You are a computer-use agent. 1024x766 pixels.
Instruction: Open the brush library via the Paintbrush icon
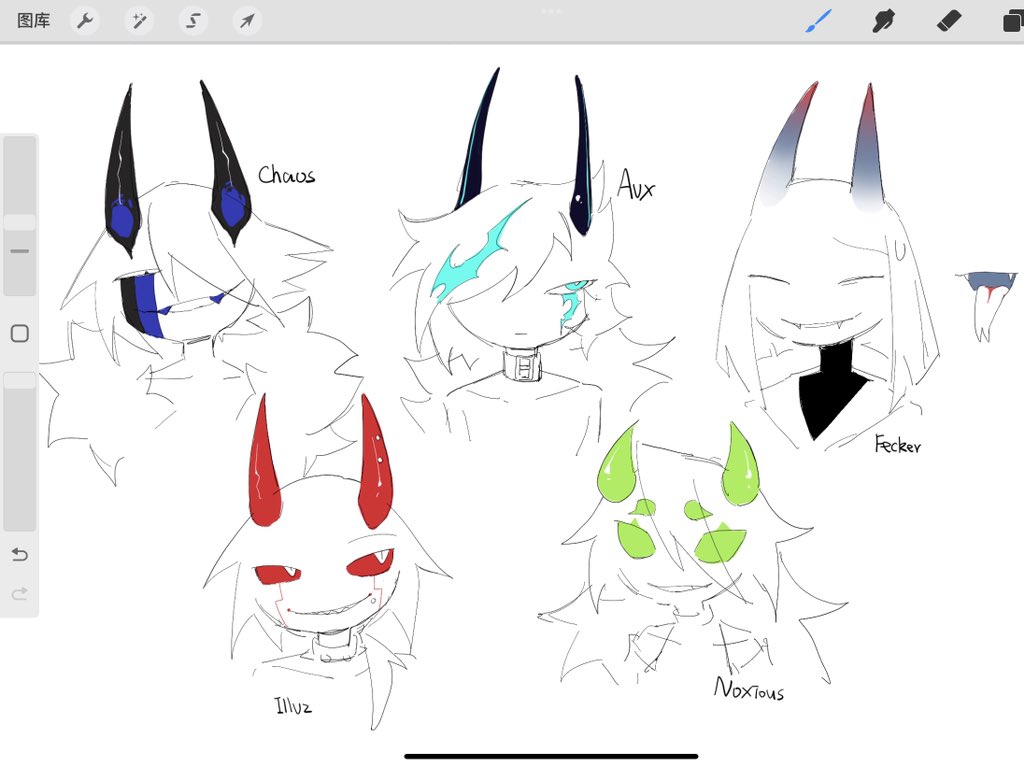(818, 20)
